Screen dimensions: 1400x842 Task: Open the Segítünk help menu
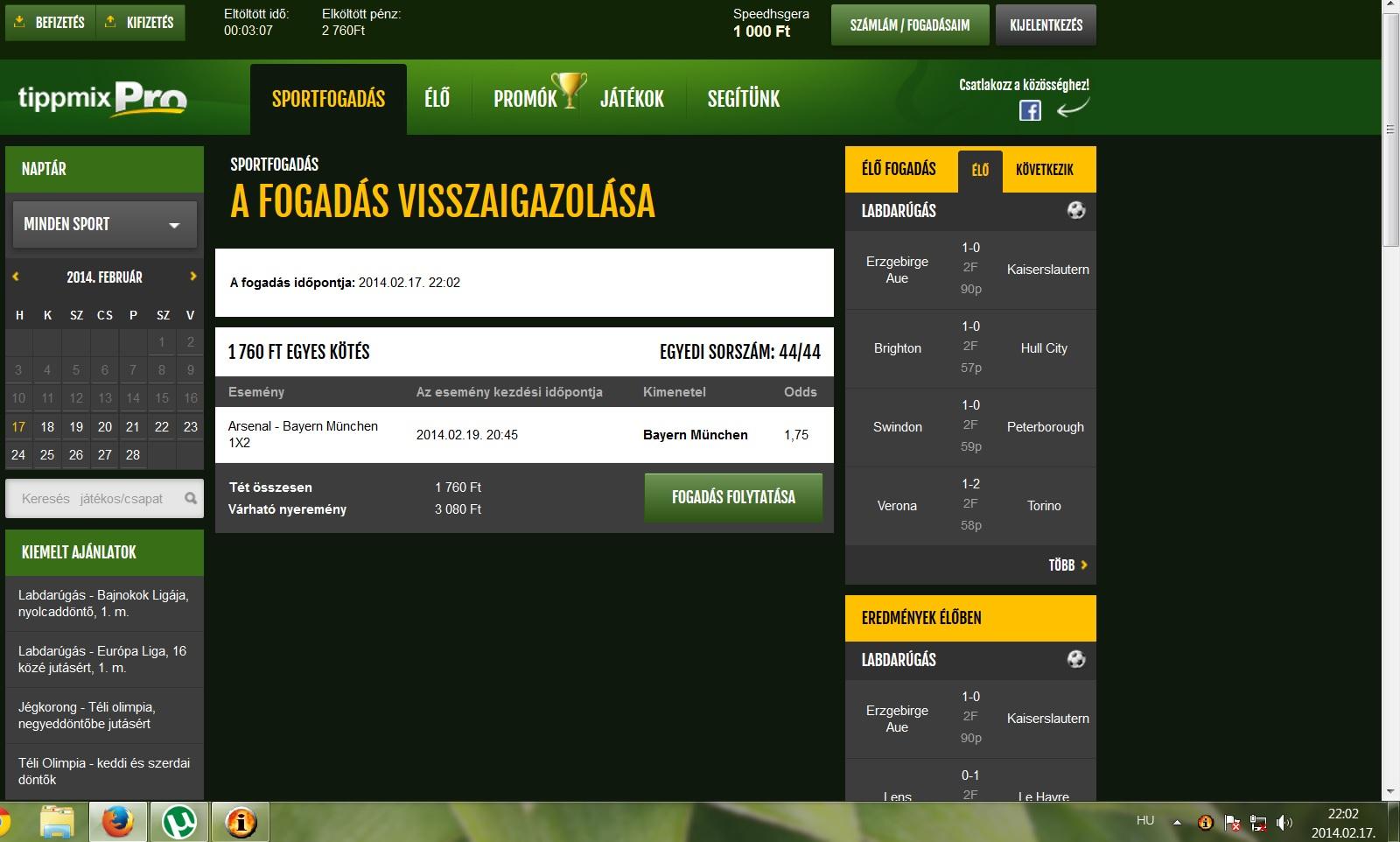click(x=744, y=99)
